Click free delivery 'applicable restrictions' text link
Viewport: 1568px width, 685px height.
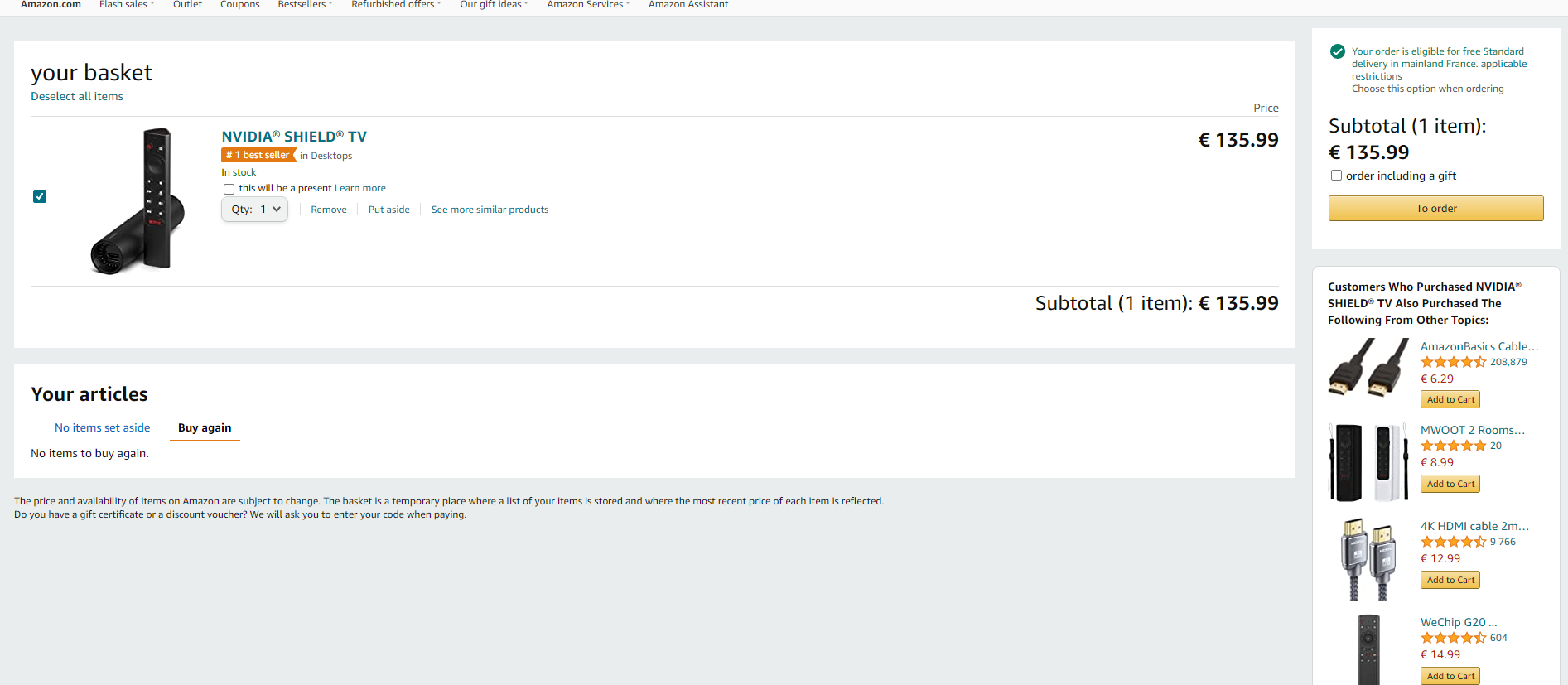click(1440, 70)
